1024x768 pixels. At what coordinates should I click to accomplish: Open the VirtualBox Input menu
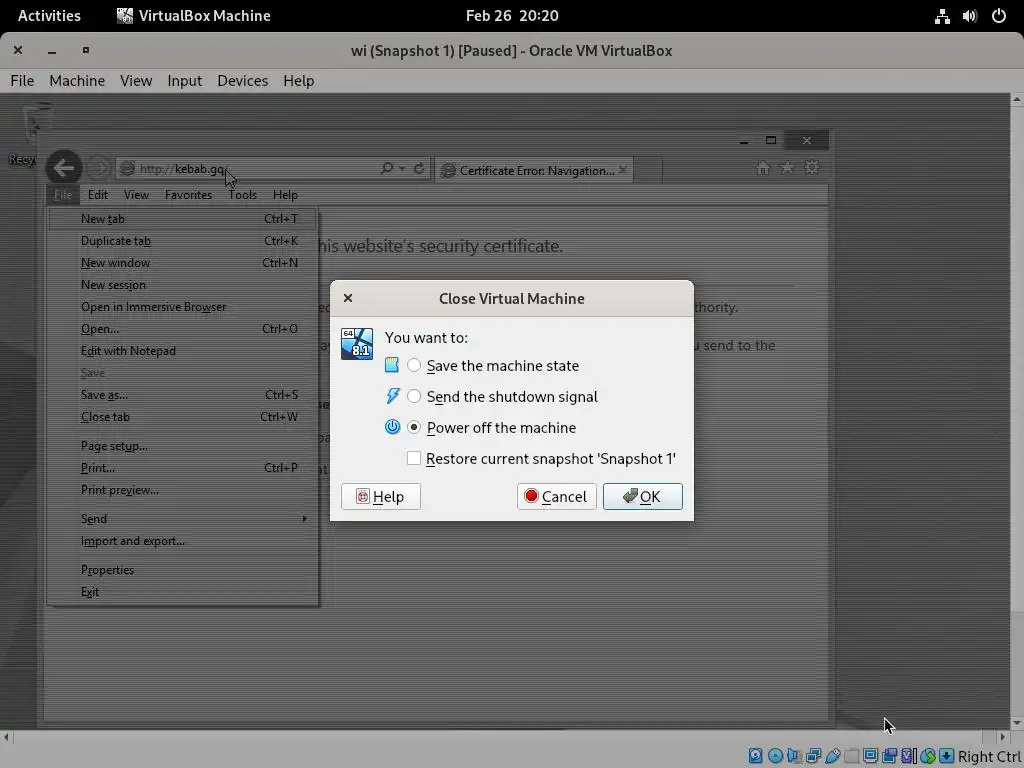click(x=185, y=80)
